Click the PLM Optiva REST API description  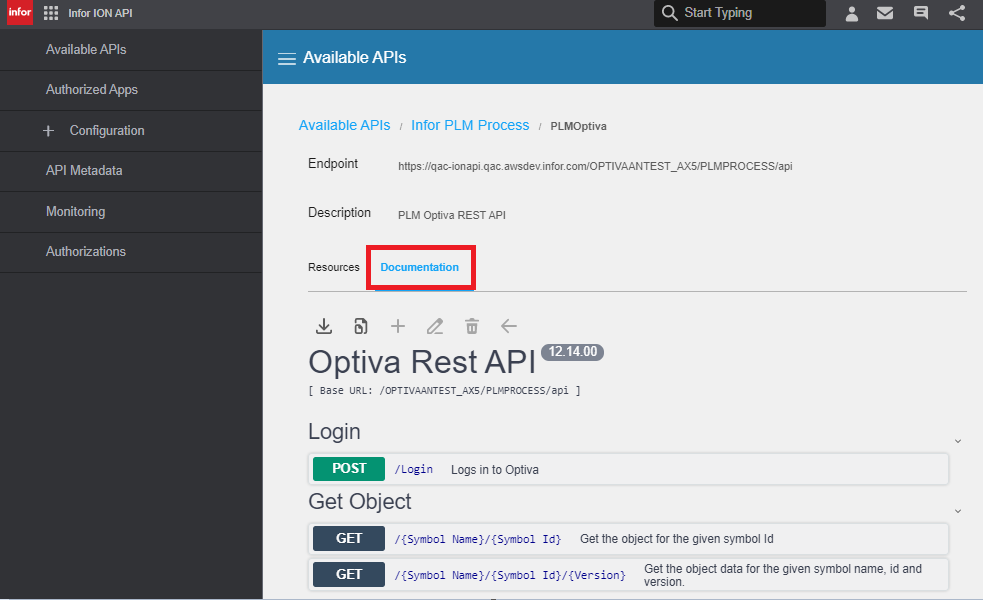click(x=451, y=215)
